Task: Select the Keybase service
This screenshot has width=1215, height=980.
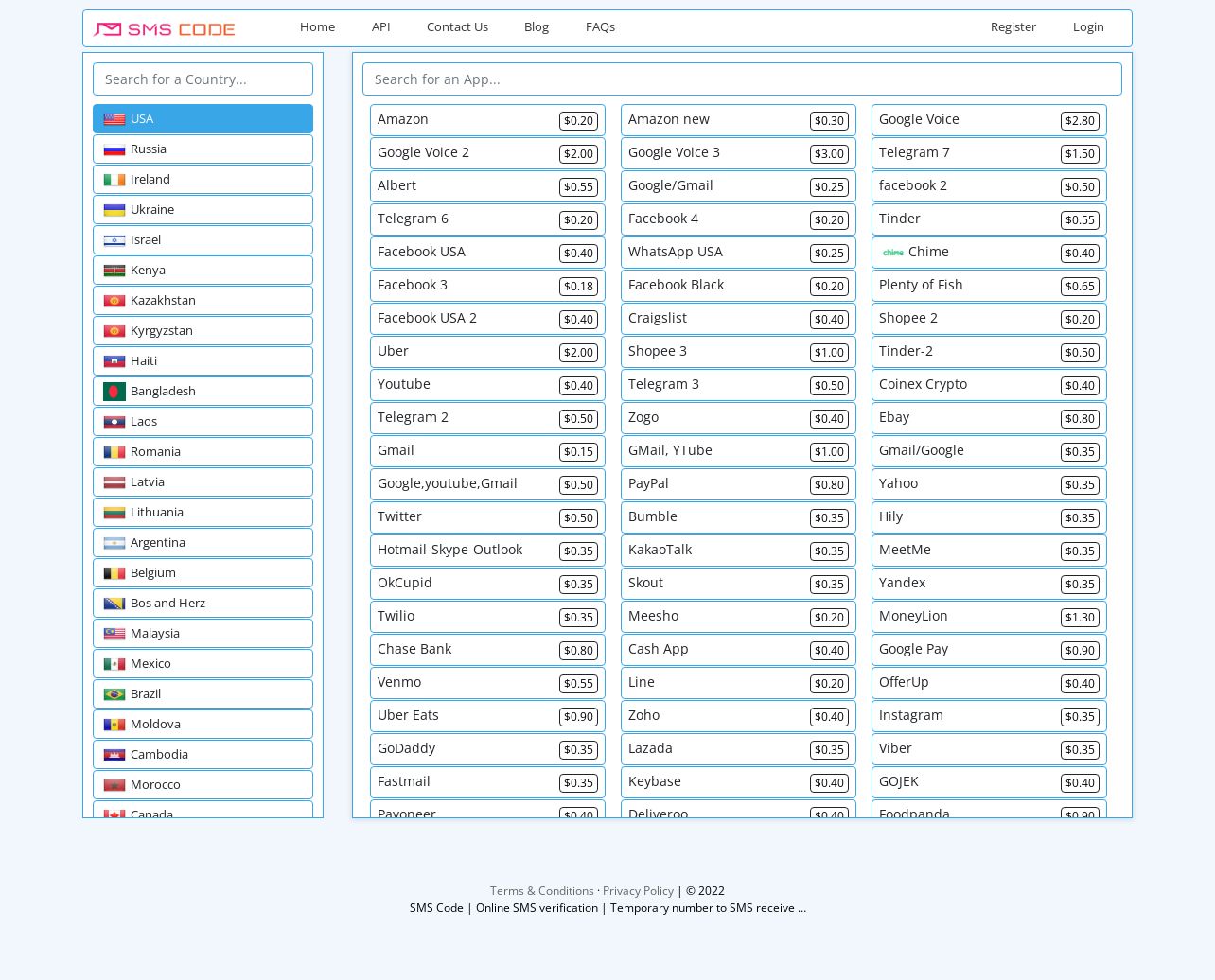Action: click(x=738, y=782)
